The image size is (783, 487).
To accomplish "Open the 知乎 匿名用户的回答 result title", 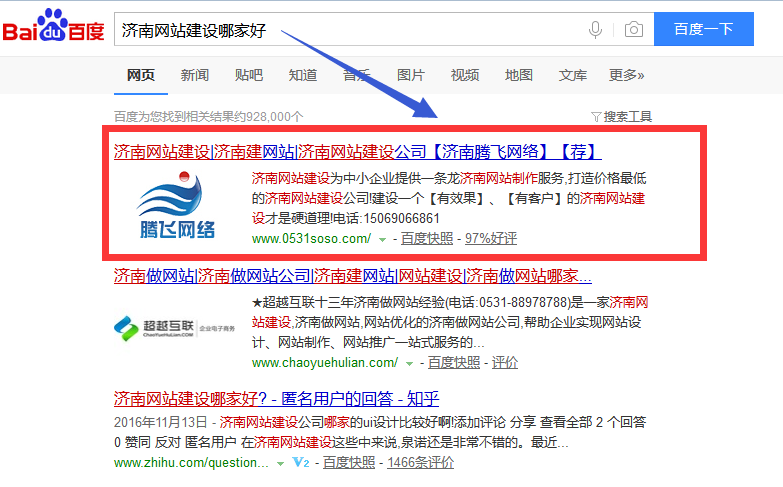I will point(276,399).
